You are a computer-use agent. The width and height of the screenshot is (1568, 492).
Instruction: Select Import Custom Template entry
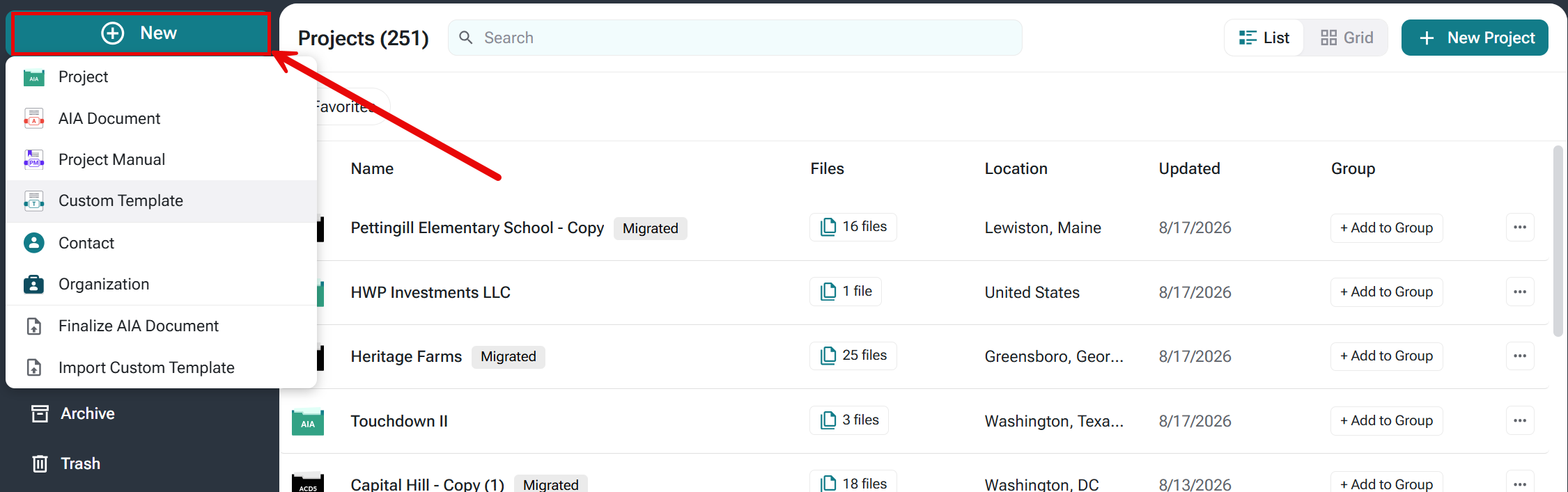161,367
